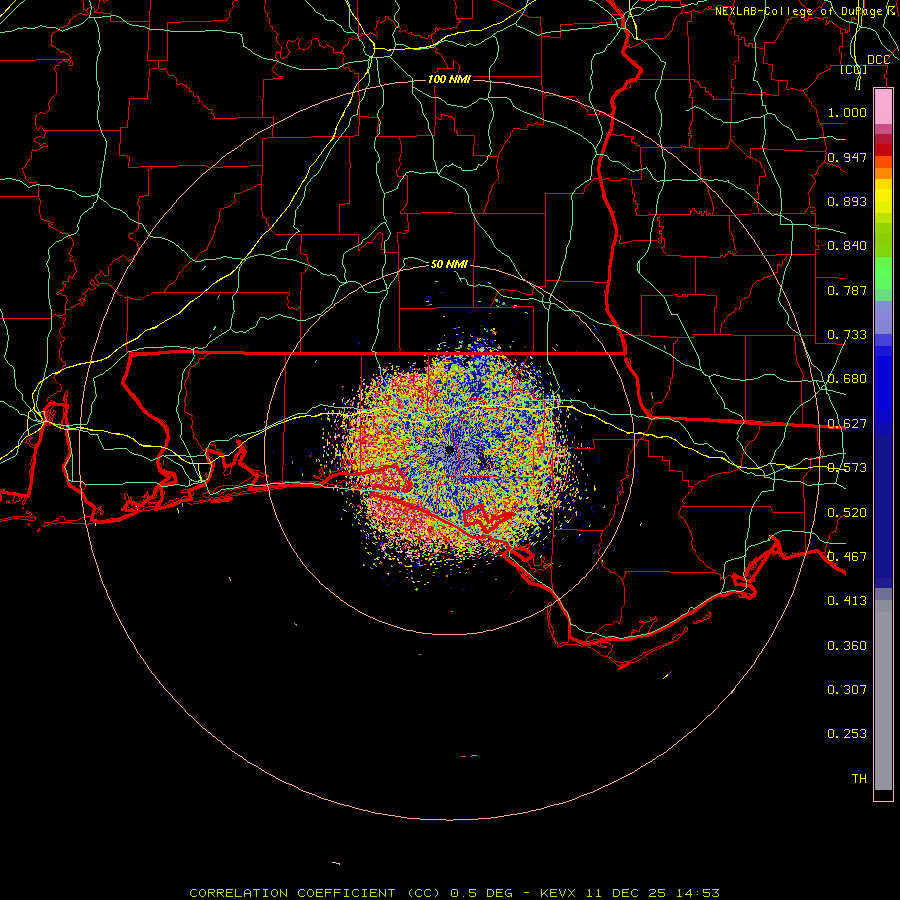
Task: Select the 0.413 value on the color scale
Action: [847, 601]
